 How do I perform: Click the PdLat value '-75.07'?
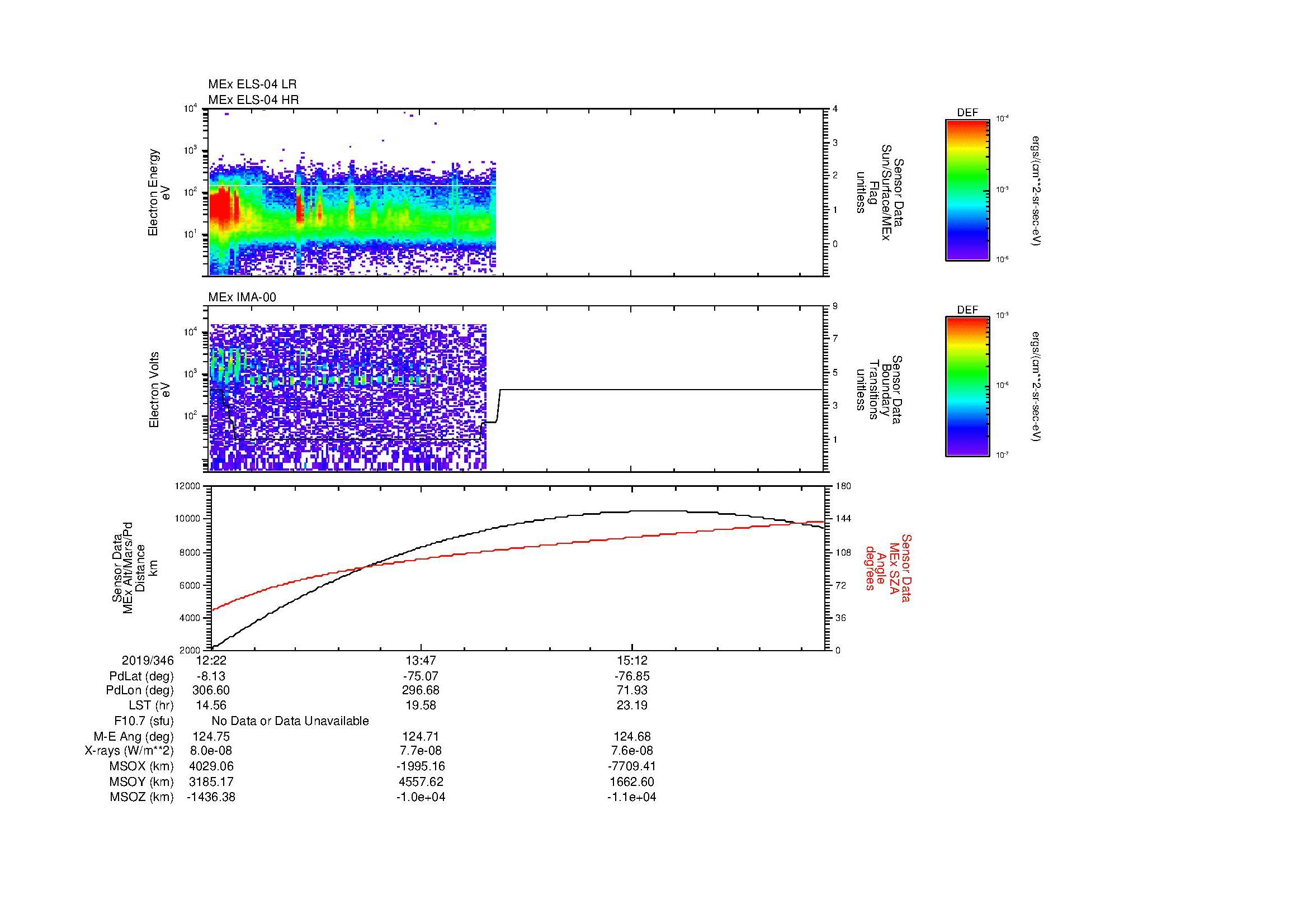[421, 676]
